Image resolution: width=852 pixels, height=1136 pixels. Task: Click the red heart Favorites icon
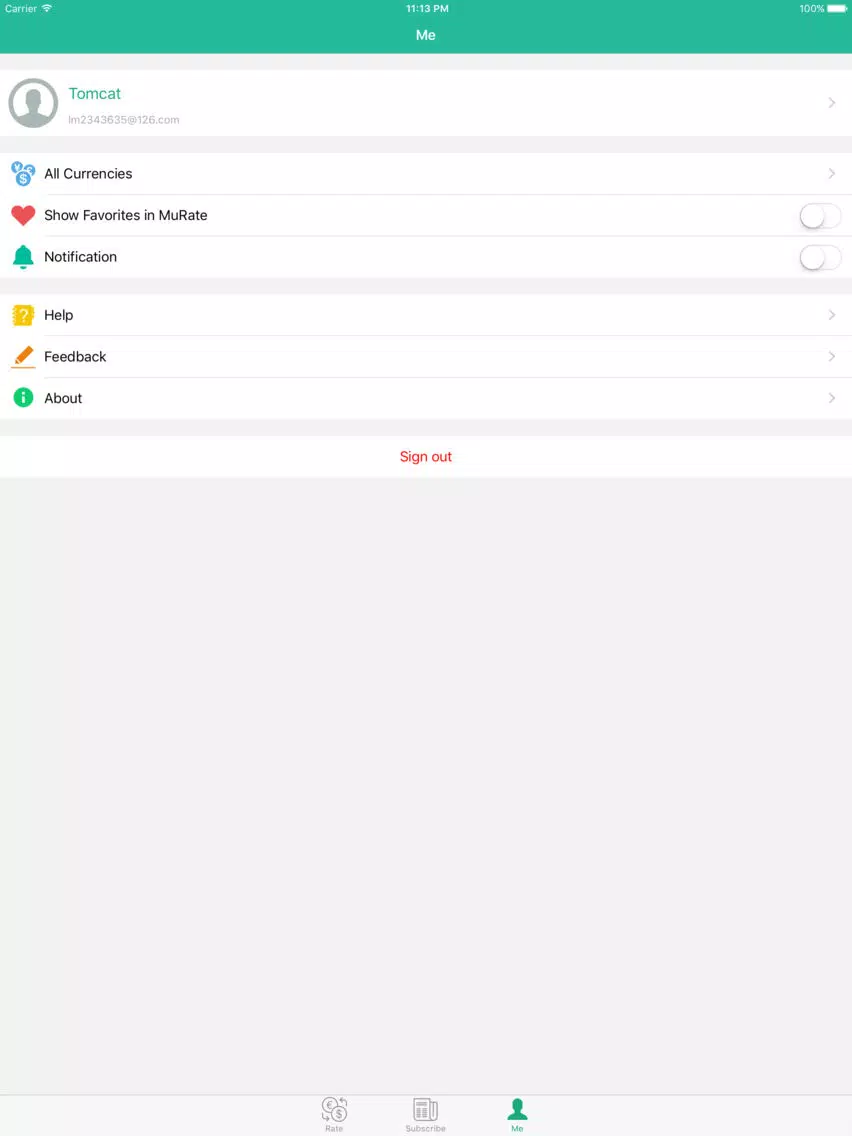(x=23, y=215)
